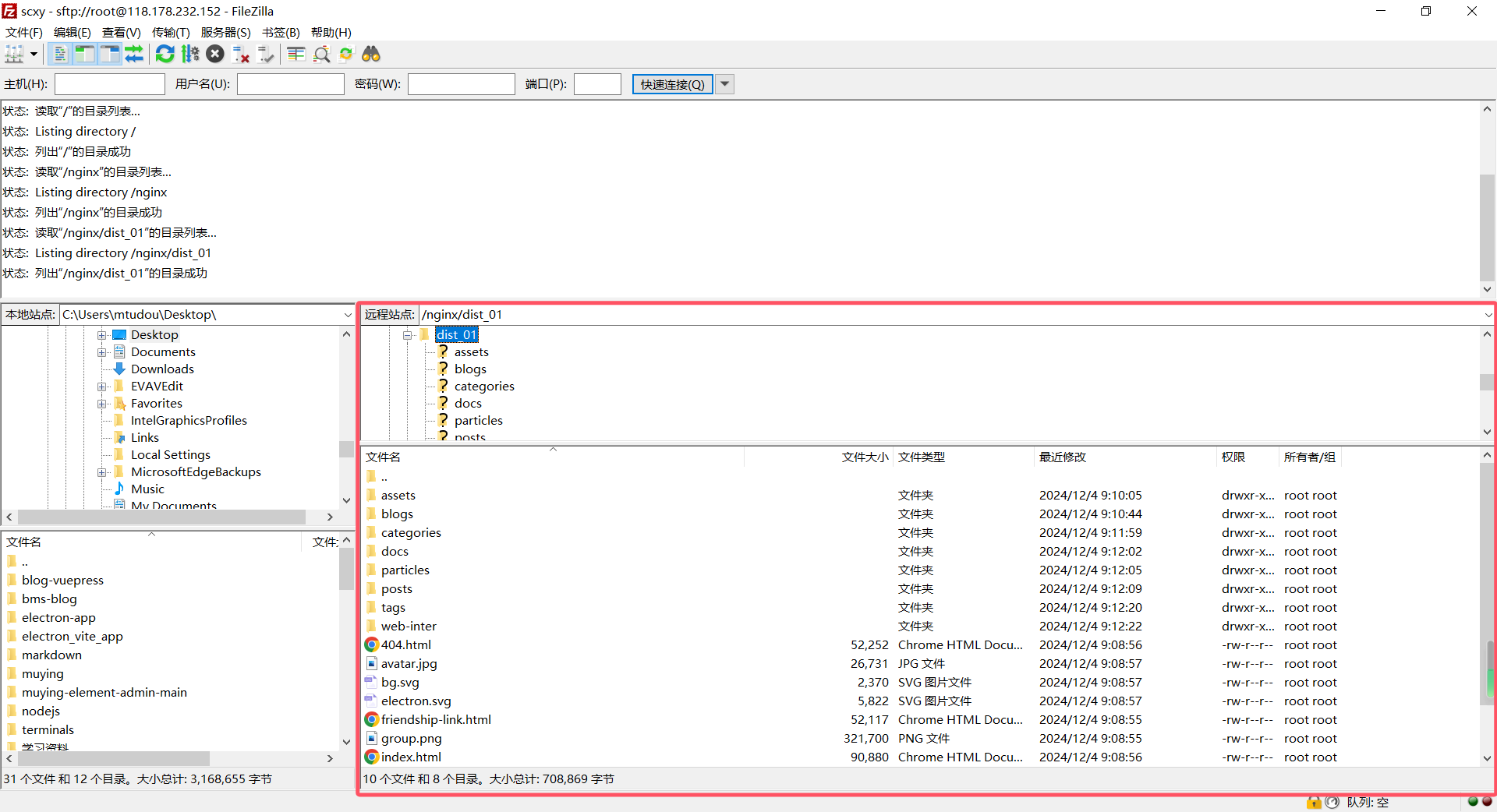Viewport: 1497px width, 812px height.
Task: Toggle synchronized browsing
Action: 346,54
